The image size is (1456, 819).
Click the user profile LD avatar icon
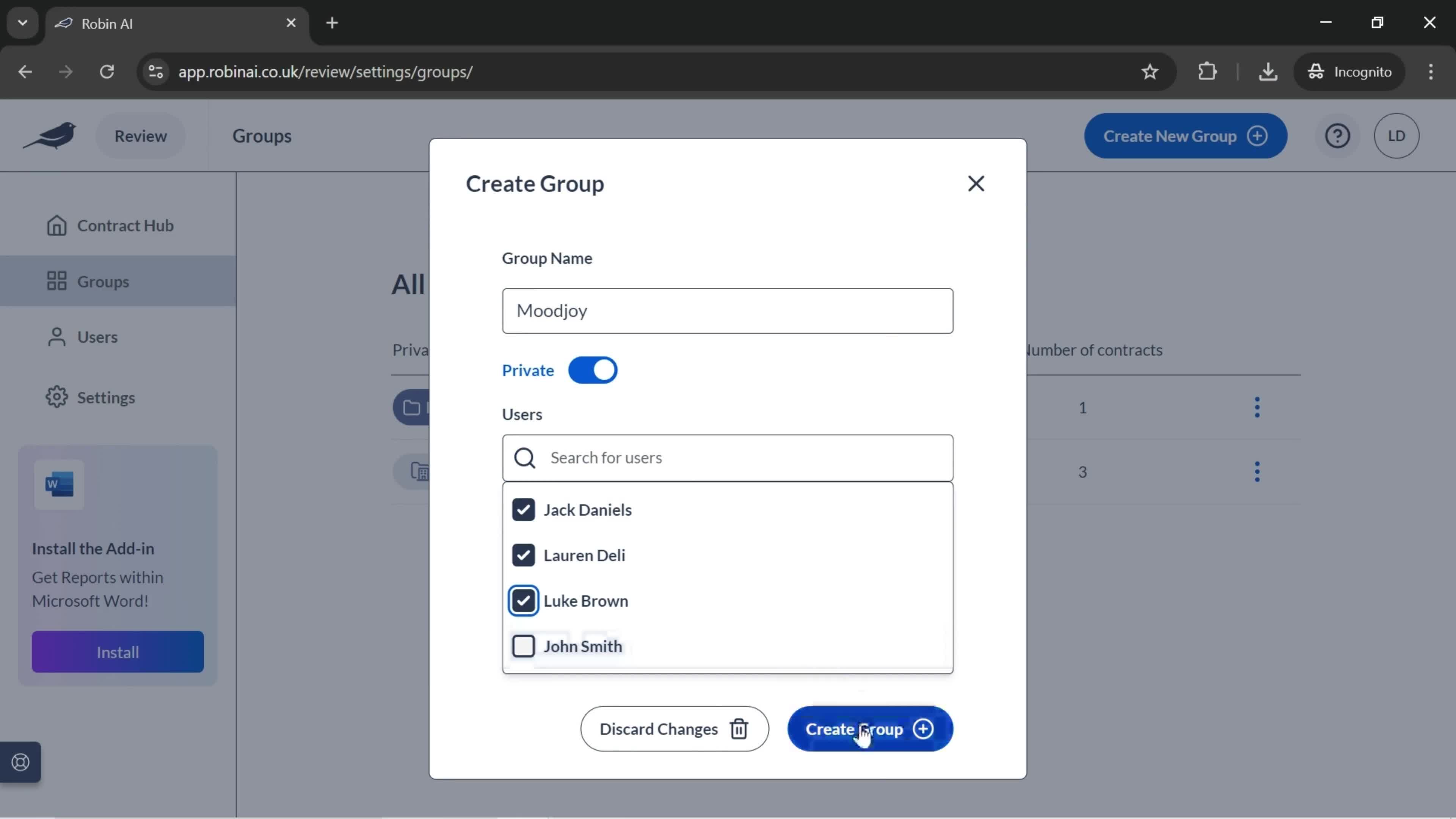(1396, 136)
